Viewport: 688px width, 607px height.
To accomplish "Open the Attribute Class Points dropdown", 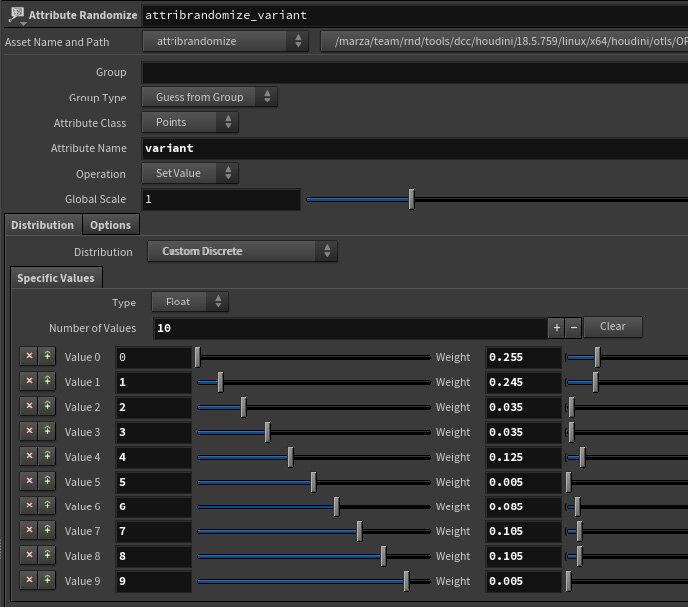I will tap(190, 122).
